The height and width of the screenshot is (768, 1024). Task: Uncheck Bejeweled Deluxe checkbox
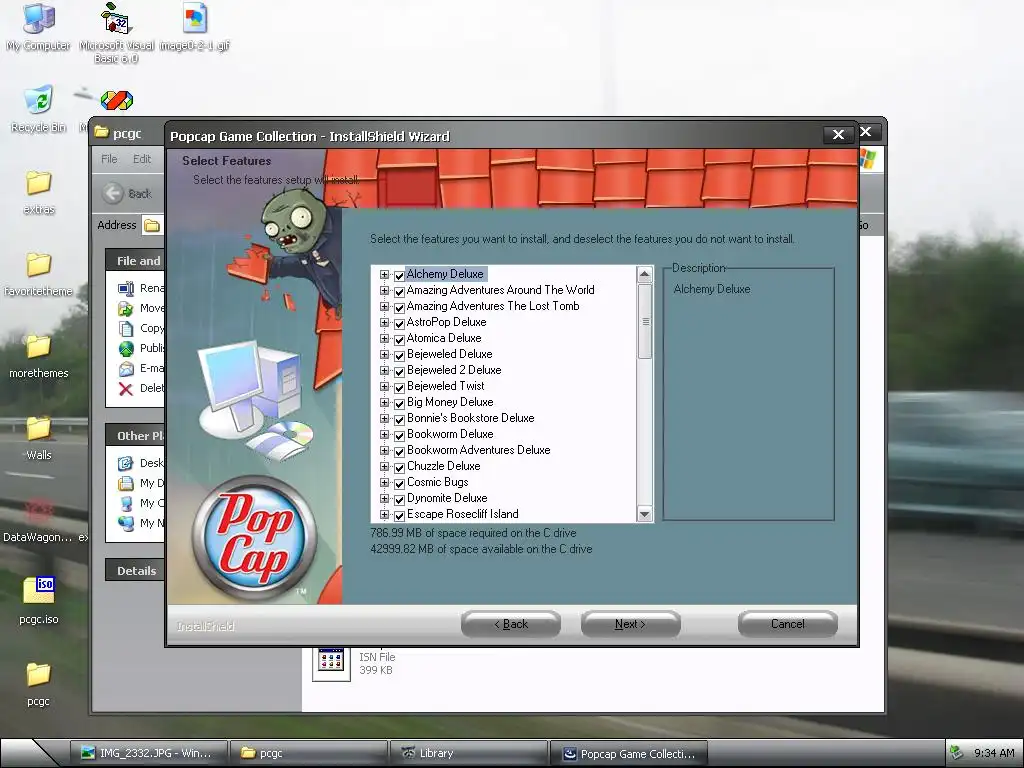[x=399, y=355]
